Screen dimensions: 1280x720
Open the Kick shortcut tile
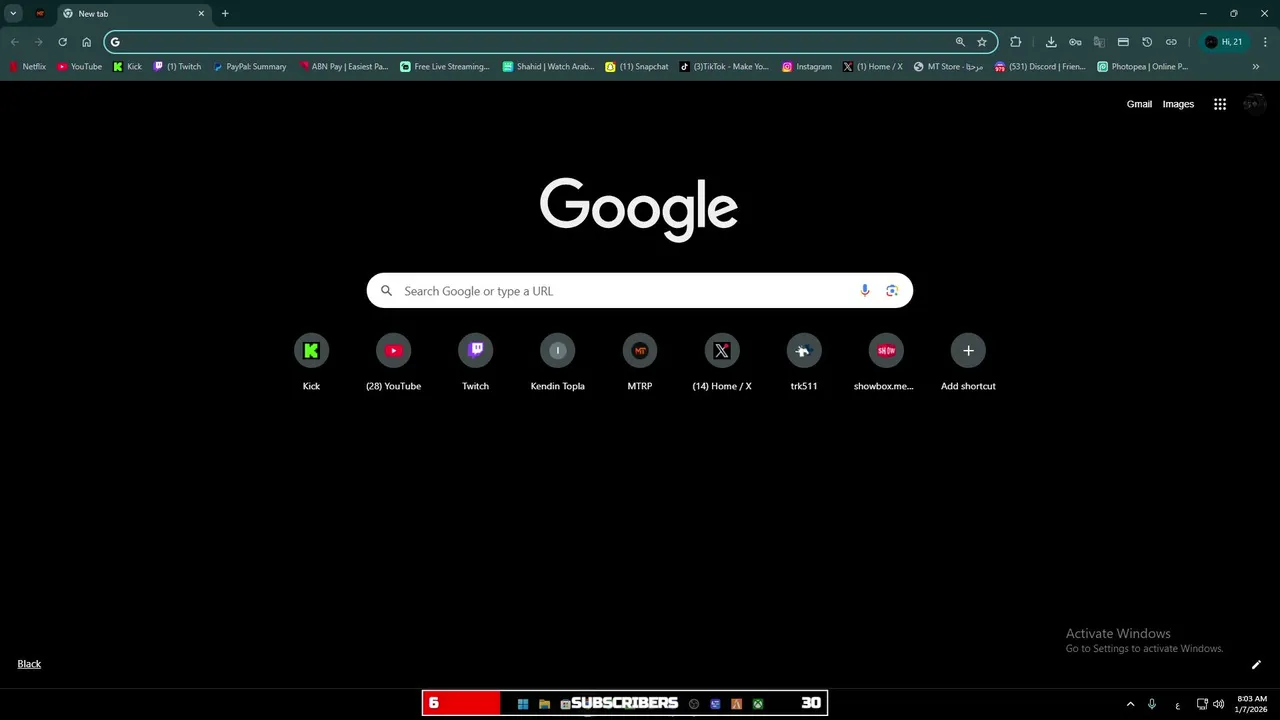coord(311,363)
